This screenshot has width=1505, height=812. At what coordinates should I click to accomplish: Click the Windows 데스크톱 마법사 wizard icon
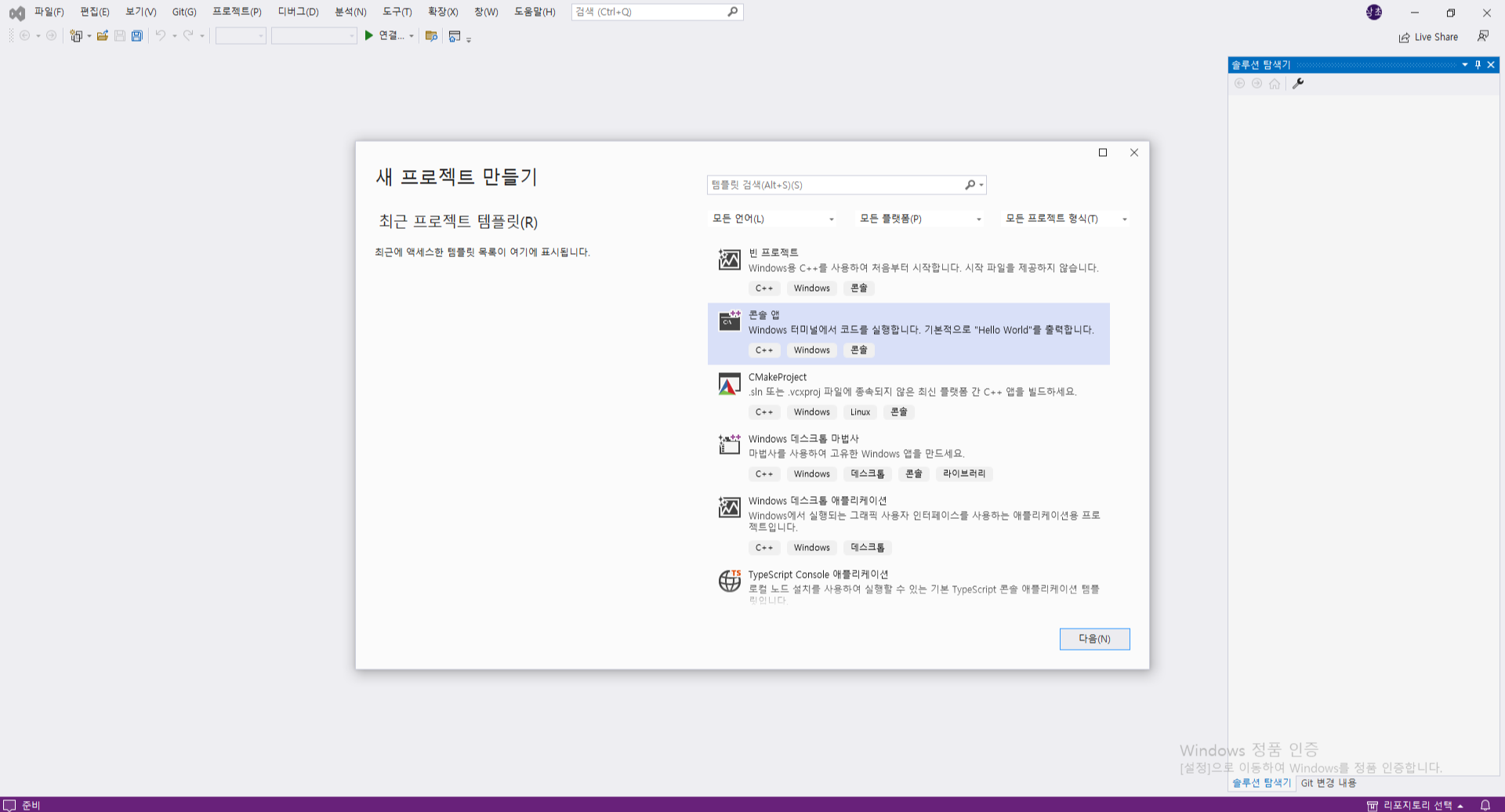(729, 445)
